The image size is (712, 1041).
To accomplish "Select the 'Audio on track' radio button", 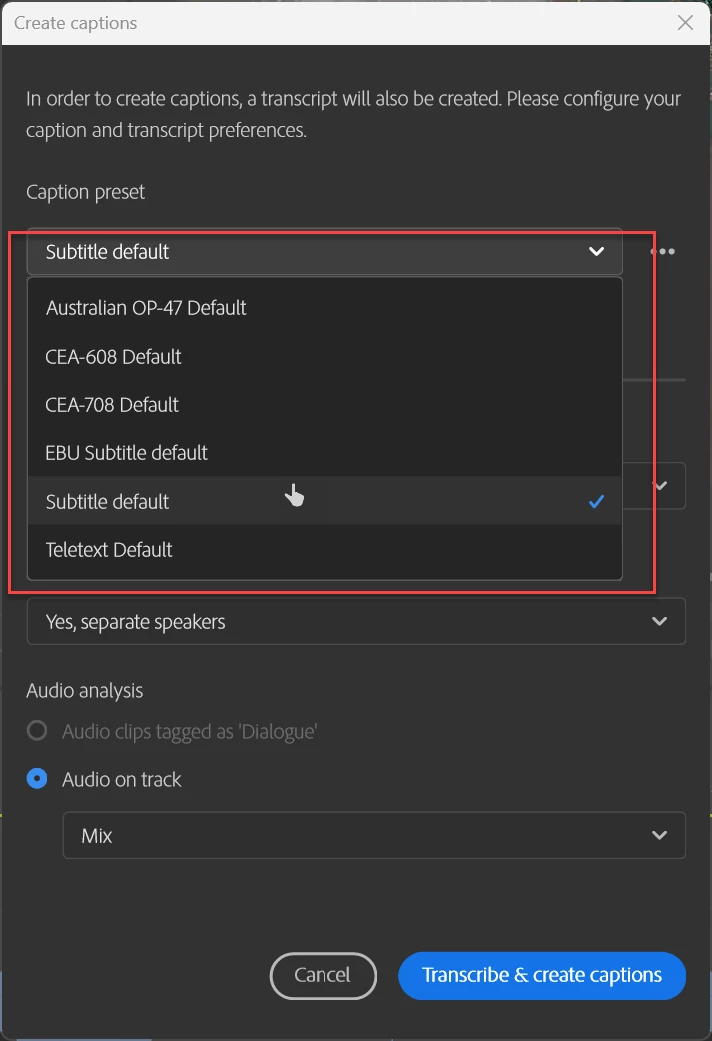I will 37,779.
